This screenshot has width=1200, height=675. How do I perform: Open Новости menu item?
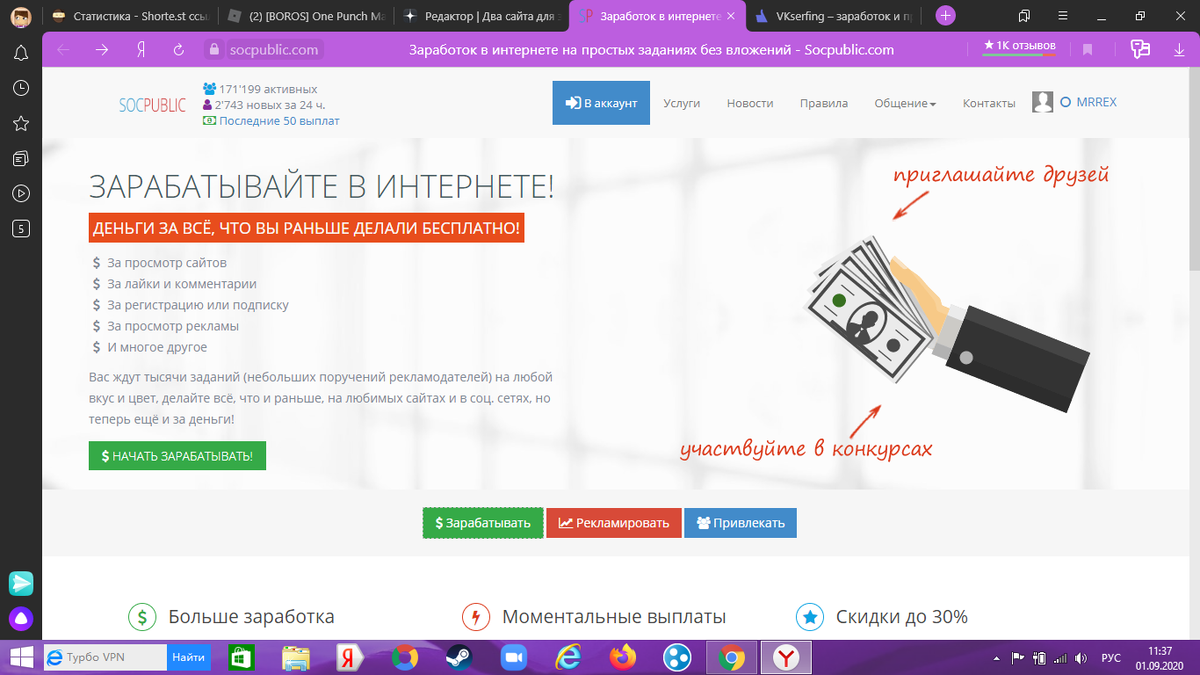(x=750, y=103)
